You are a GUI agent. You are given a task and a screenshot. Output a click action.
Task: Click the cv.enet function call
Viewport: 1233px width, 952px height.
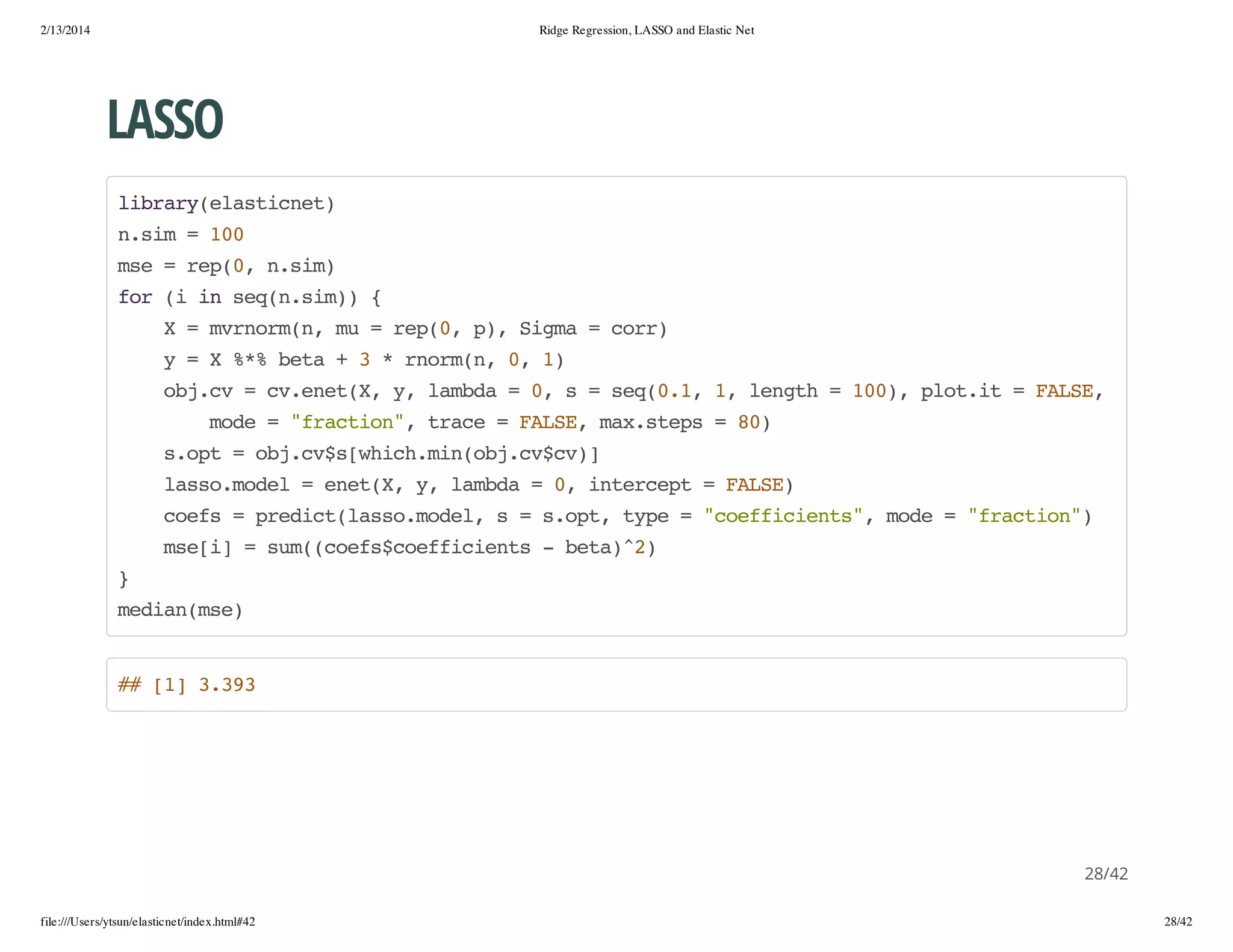307,391
